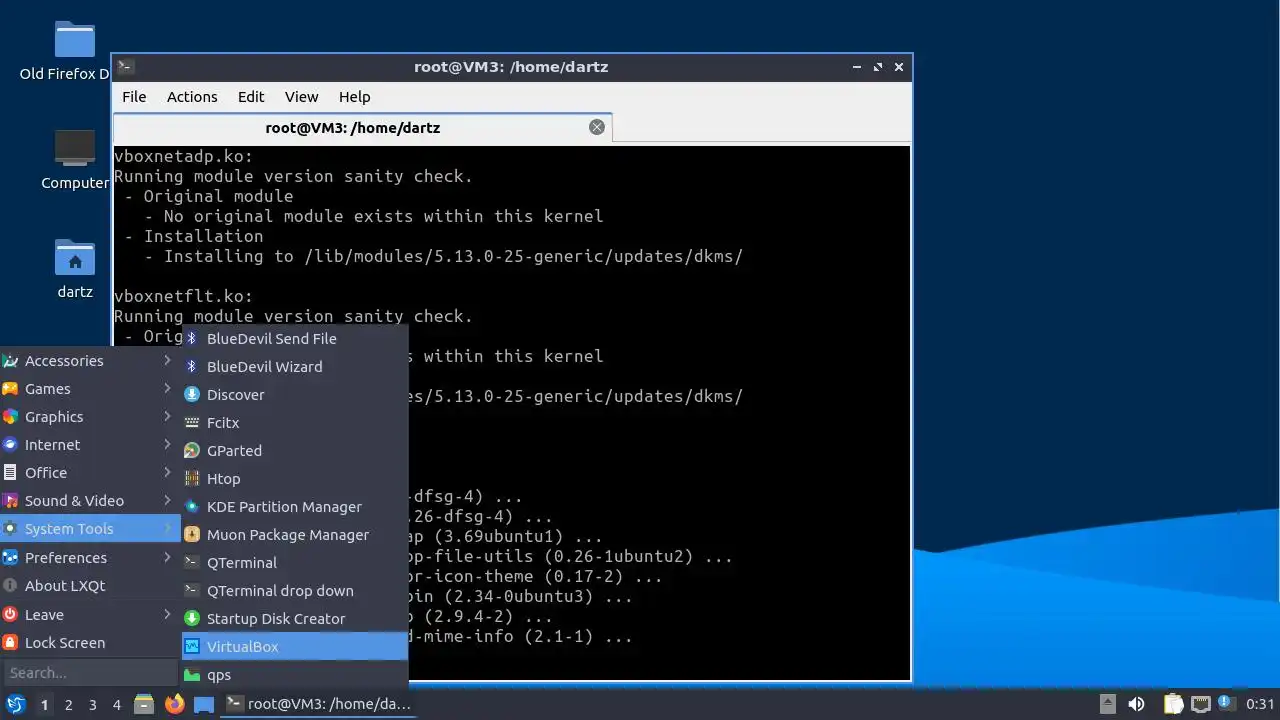
Task: Click the Internet category icon
Action: (10, 445)
